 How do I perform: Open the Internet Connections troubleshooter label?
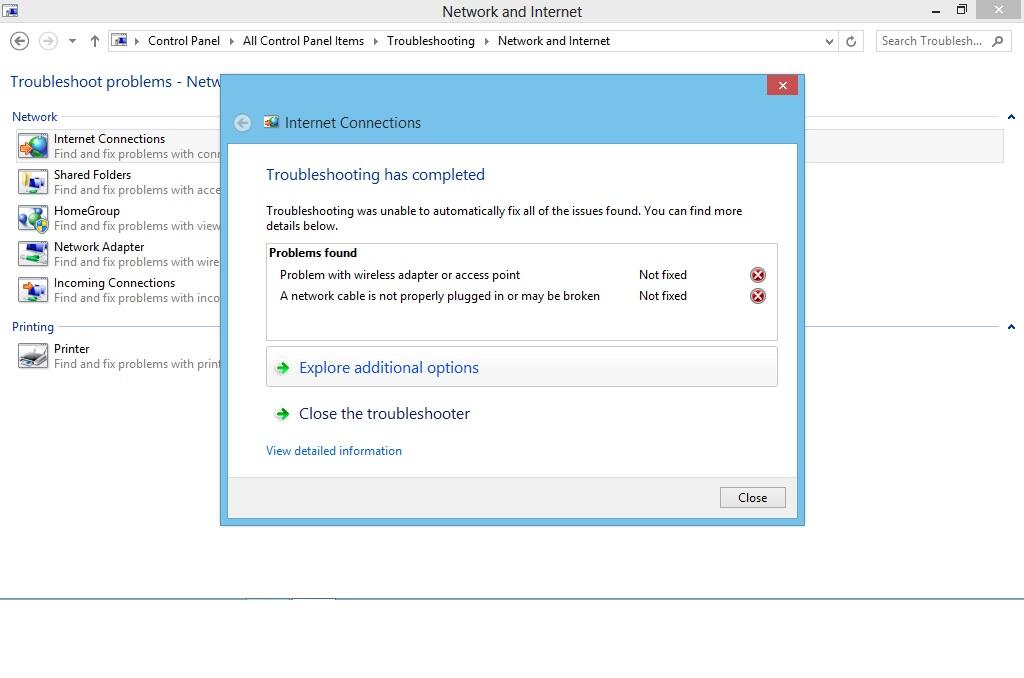109,138
